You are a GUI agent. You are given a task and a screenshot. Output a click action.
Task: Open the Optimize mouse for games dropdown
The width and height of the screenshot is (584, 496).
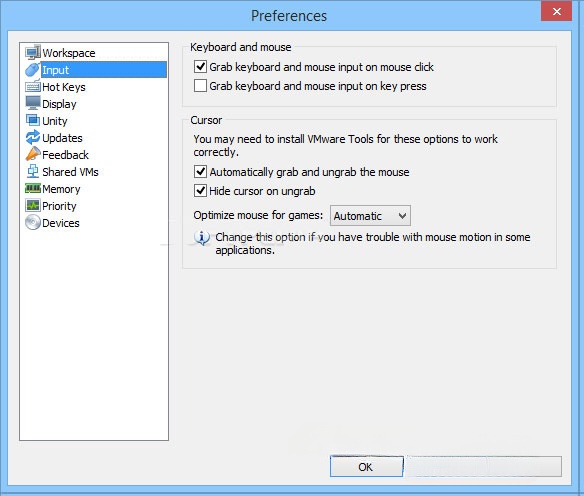(370, 216)
